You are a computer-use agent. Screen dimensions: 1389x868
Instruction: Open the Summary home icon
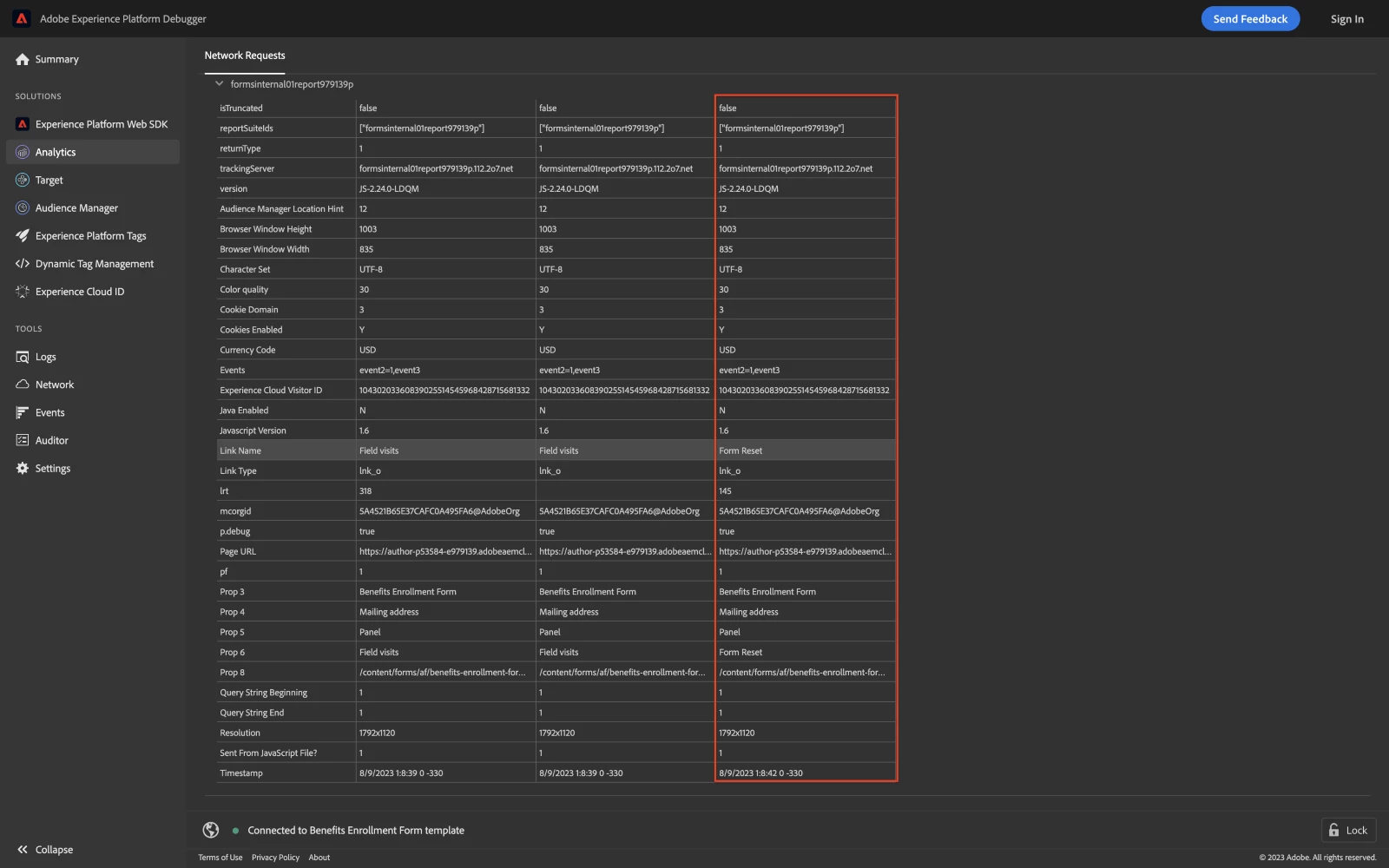23,59
